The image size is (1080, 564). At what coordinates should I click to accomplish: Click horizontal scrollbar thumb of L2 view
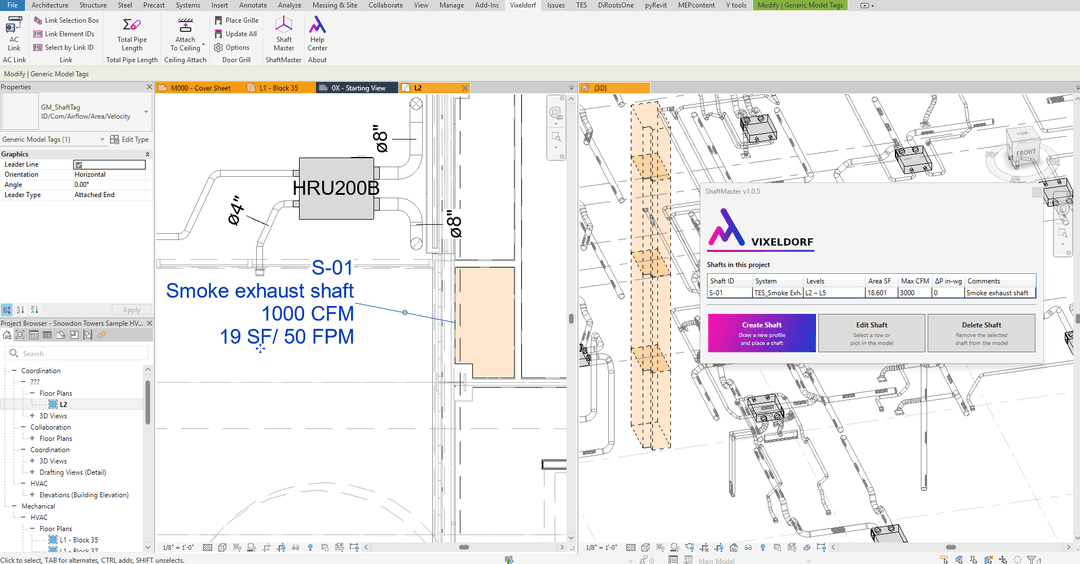[x=464, y=547]
